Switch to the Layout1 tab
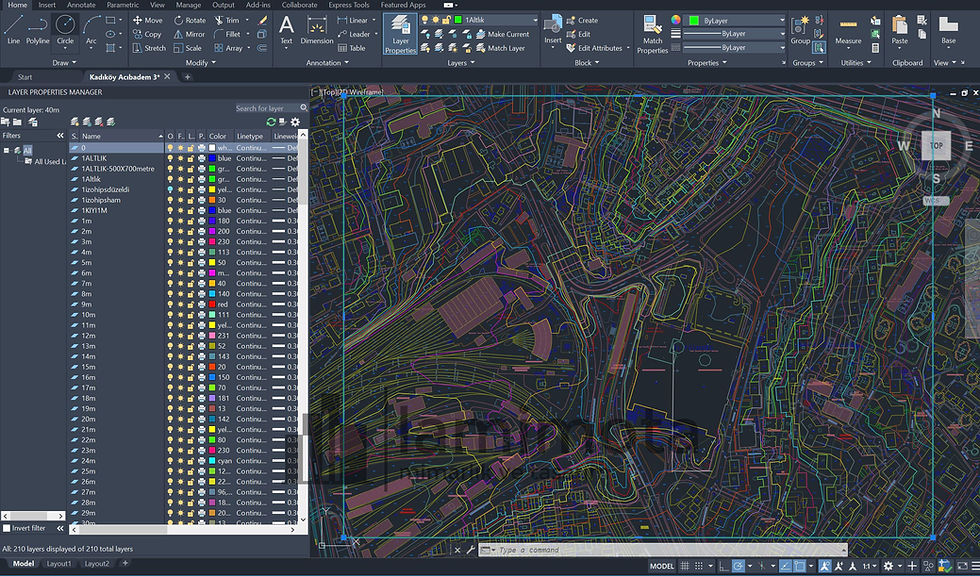The width and height of the screenshot is (980, 576). pos(59,564)
